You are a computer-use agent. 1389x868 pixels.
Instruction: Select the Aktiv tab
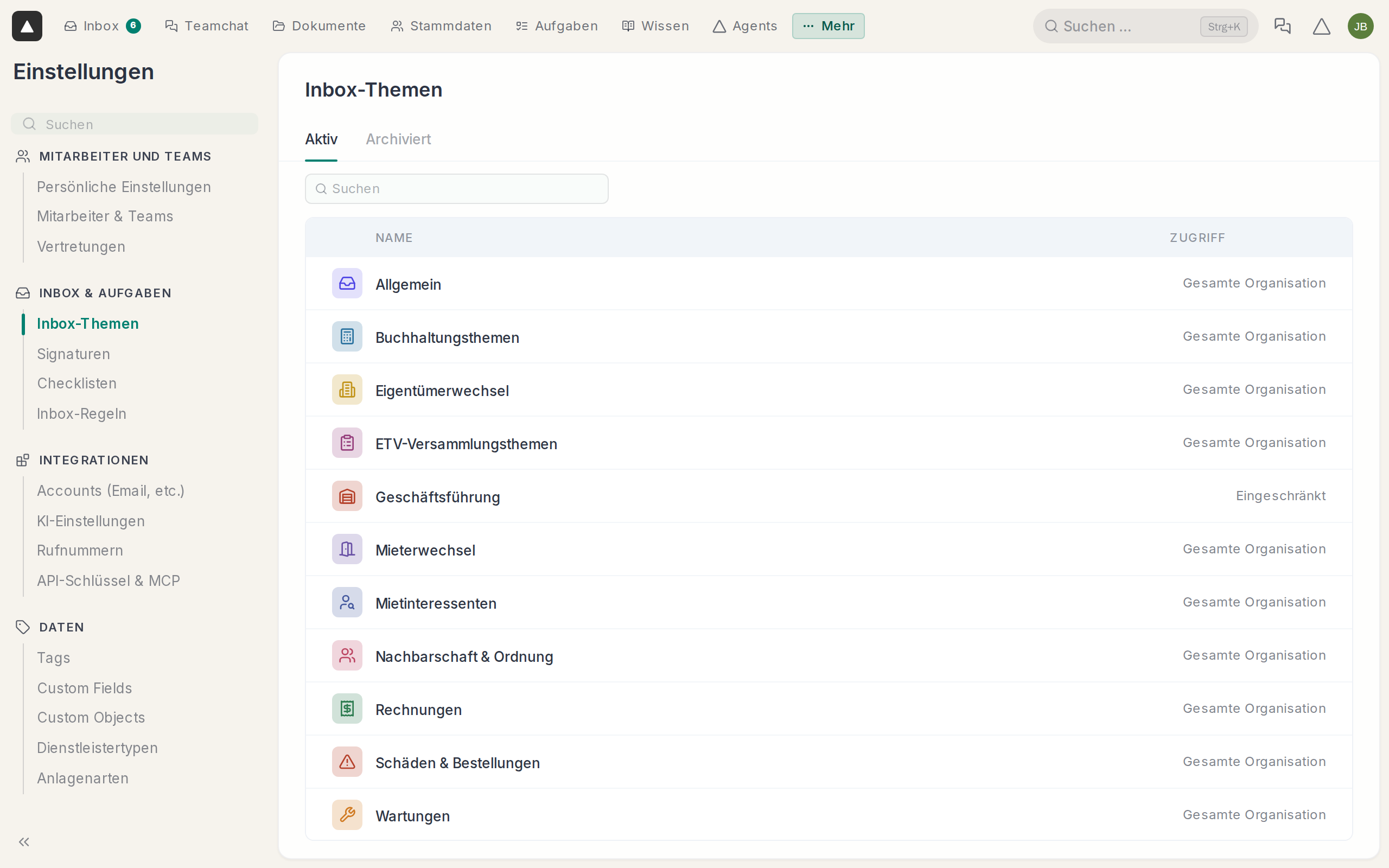point(321,139)
